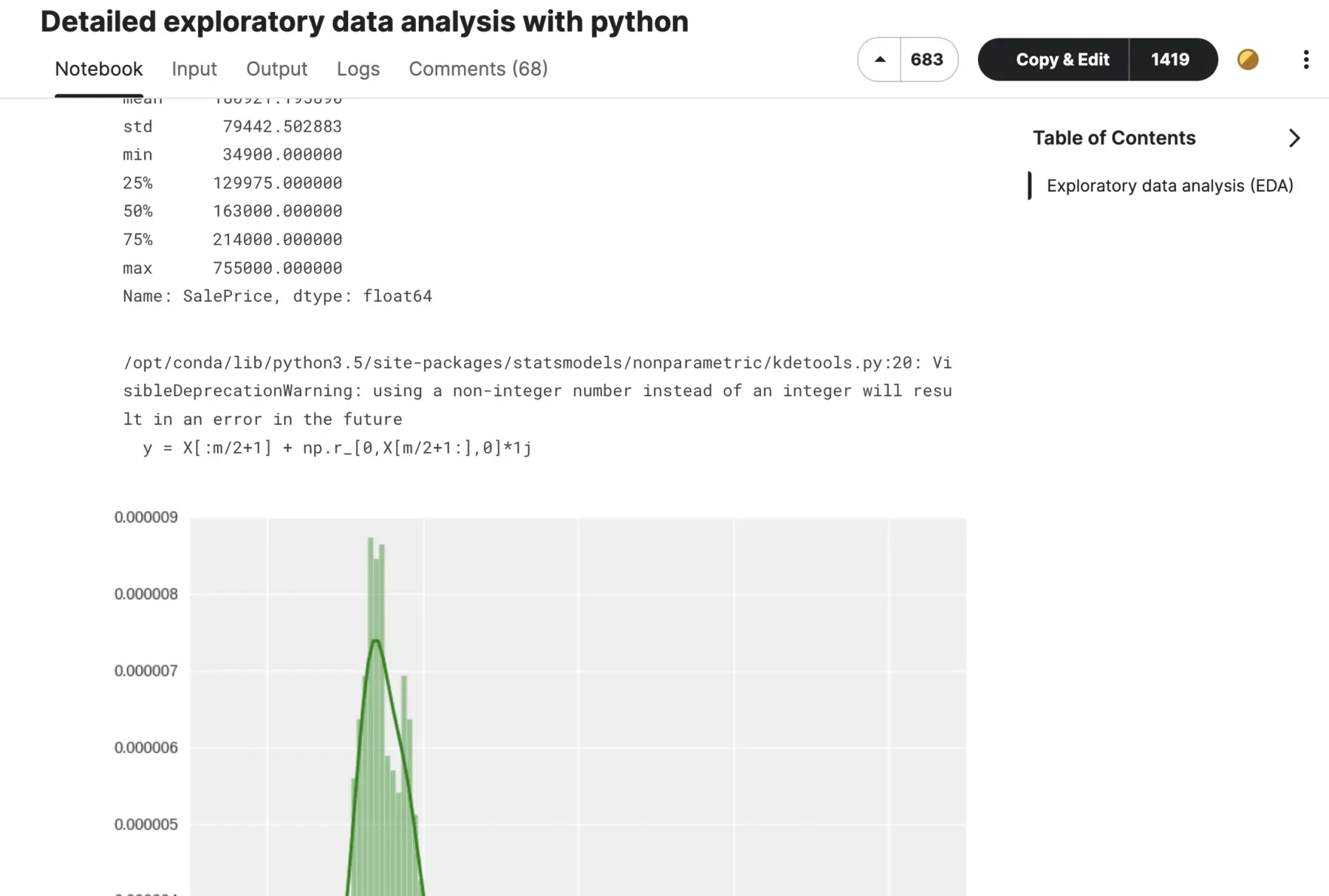Upvote the notebook with the arrow
The image size is (1329, 896).
[x=879, y=60]
